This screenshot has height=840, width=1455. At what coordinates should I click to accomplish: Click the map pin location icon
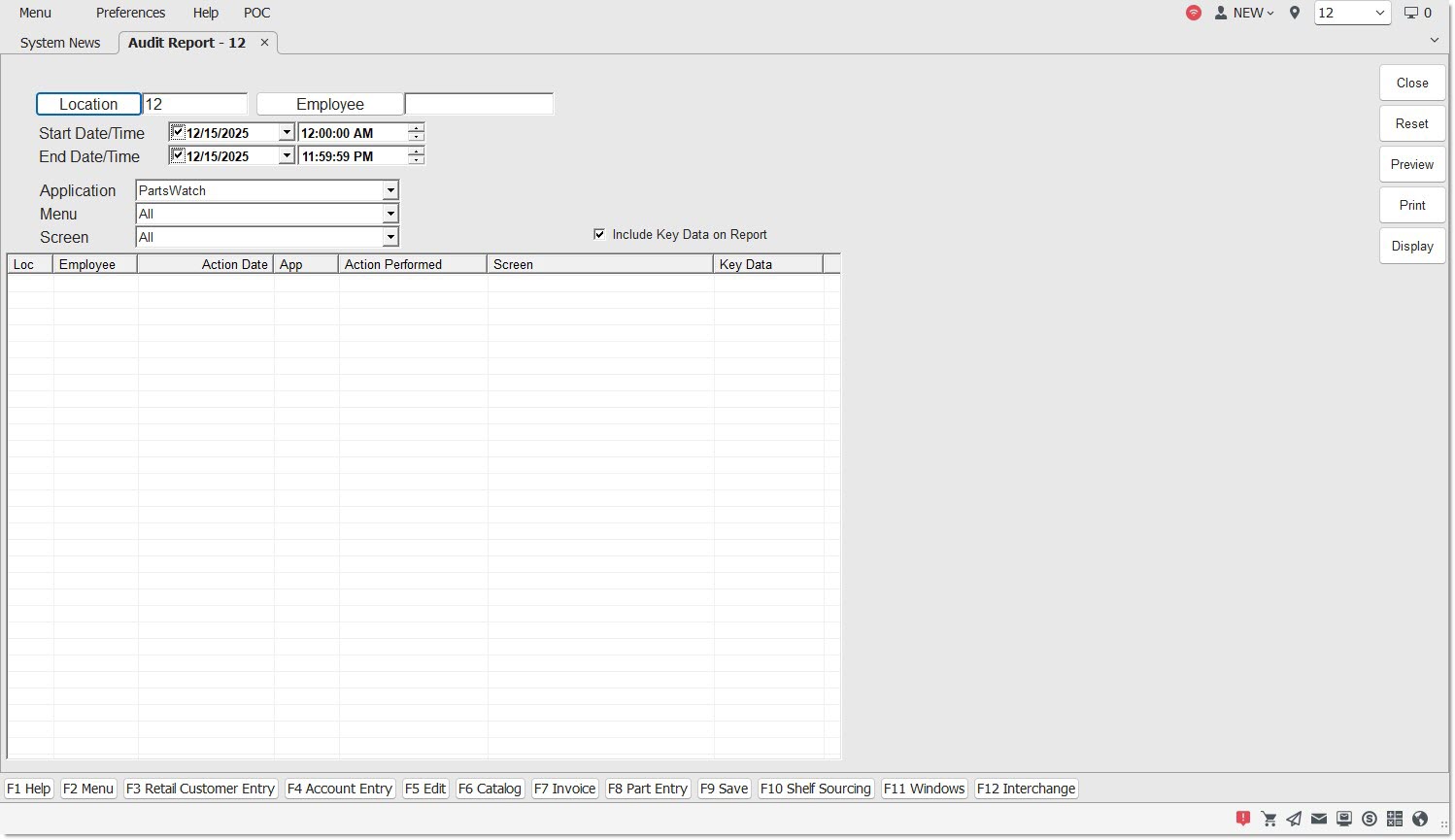pos(1295,13)
